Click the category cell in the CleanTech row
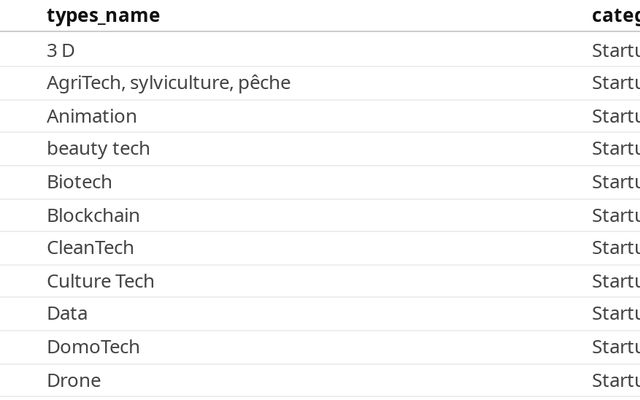 (615, 248)
